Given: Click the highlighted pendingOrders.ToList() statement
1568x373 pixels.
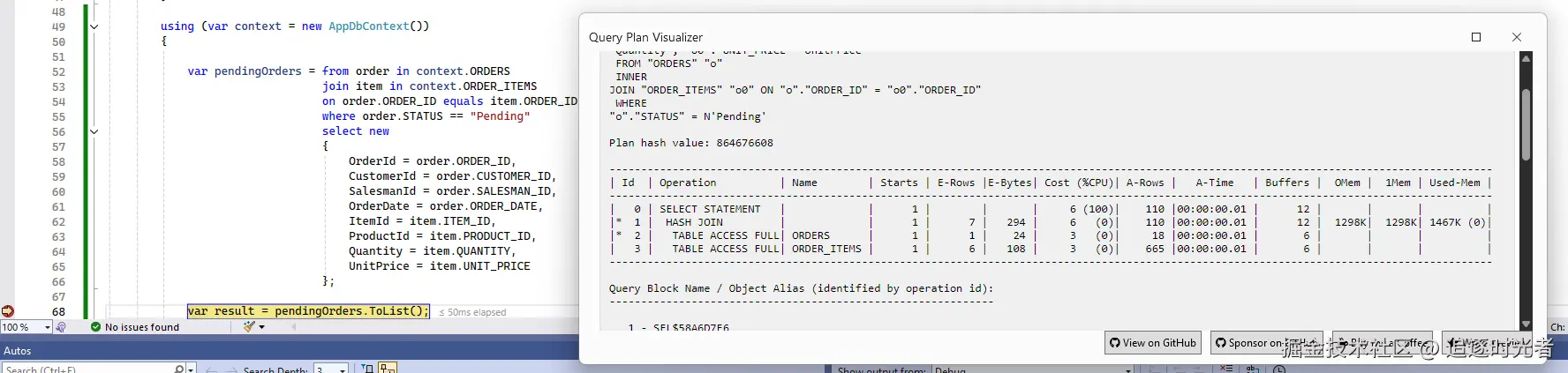Looking at the screenshot, I should click(308, 311).
